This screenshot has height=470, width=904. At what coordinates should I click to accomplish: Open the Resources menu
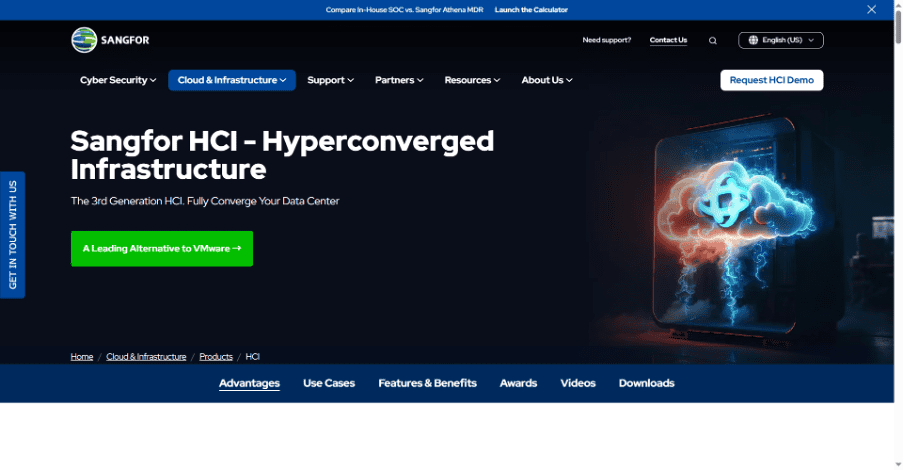(472, 80)
